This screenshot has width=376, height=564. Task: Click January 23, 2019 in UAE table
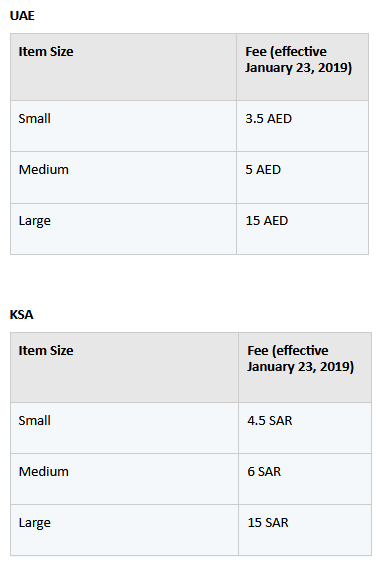click(x=299, y=68)
